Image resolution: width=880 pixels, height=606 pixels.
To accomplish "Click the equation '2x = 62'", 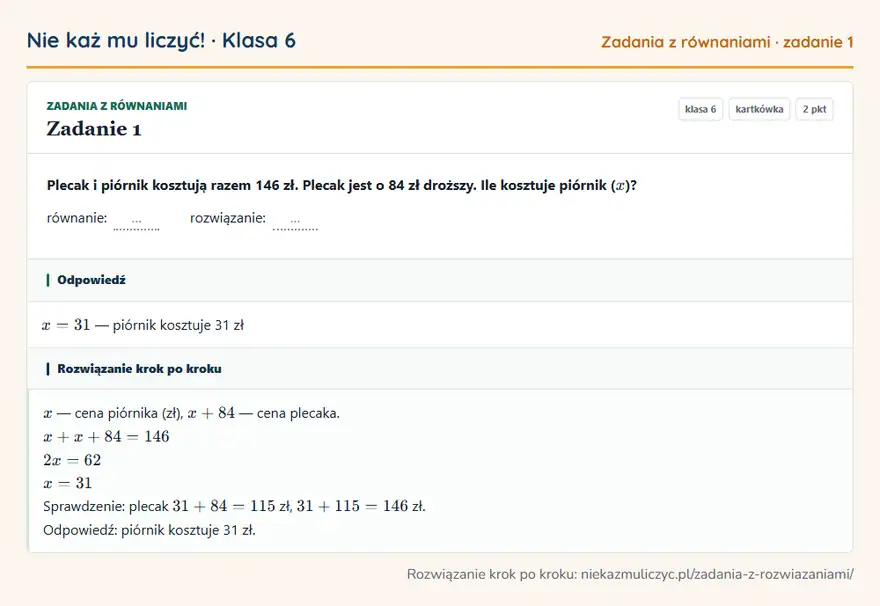I will 72,460.
